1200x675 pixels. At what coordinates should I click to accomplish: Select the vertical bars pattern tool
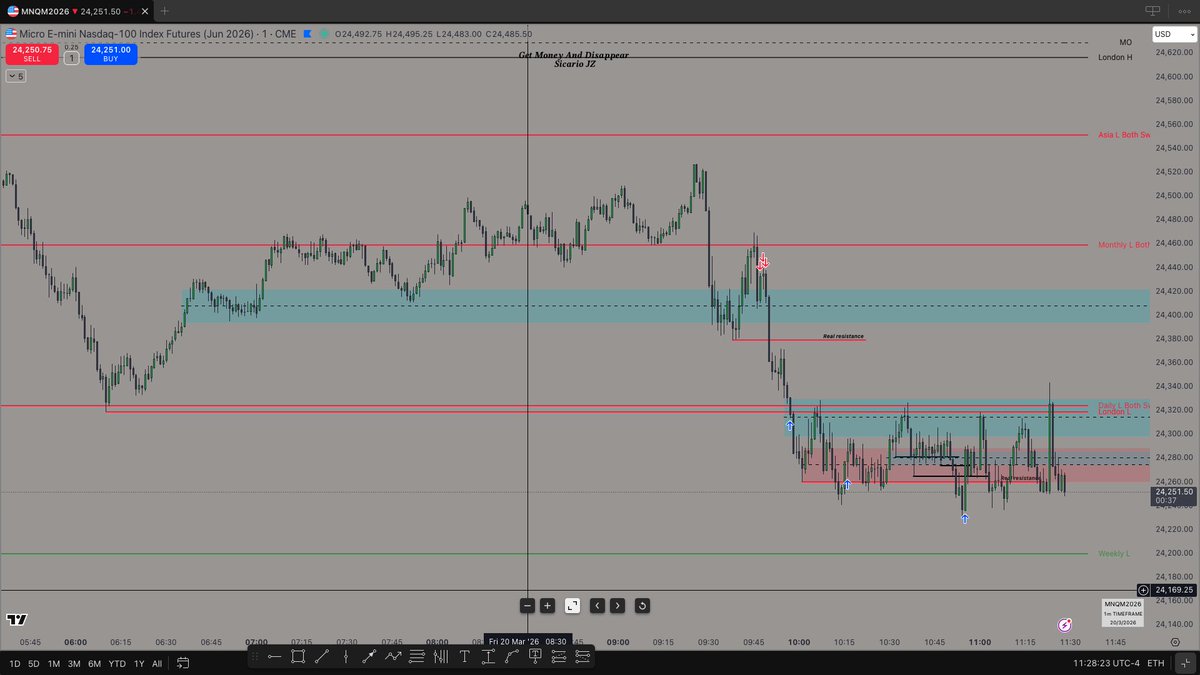[440, 657]
